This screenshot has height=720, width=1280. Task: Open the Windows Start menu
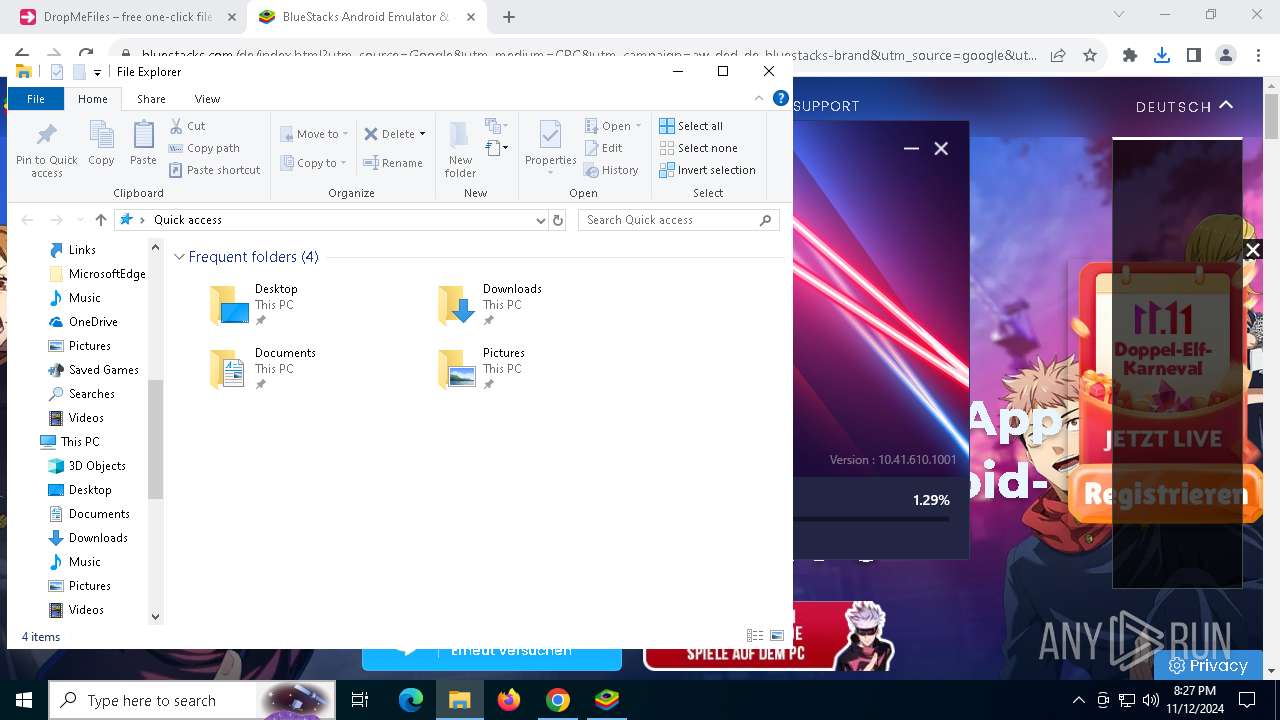(x=24, y=700)
